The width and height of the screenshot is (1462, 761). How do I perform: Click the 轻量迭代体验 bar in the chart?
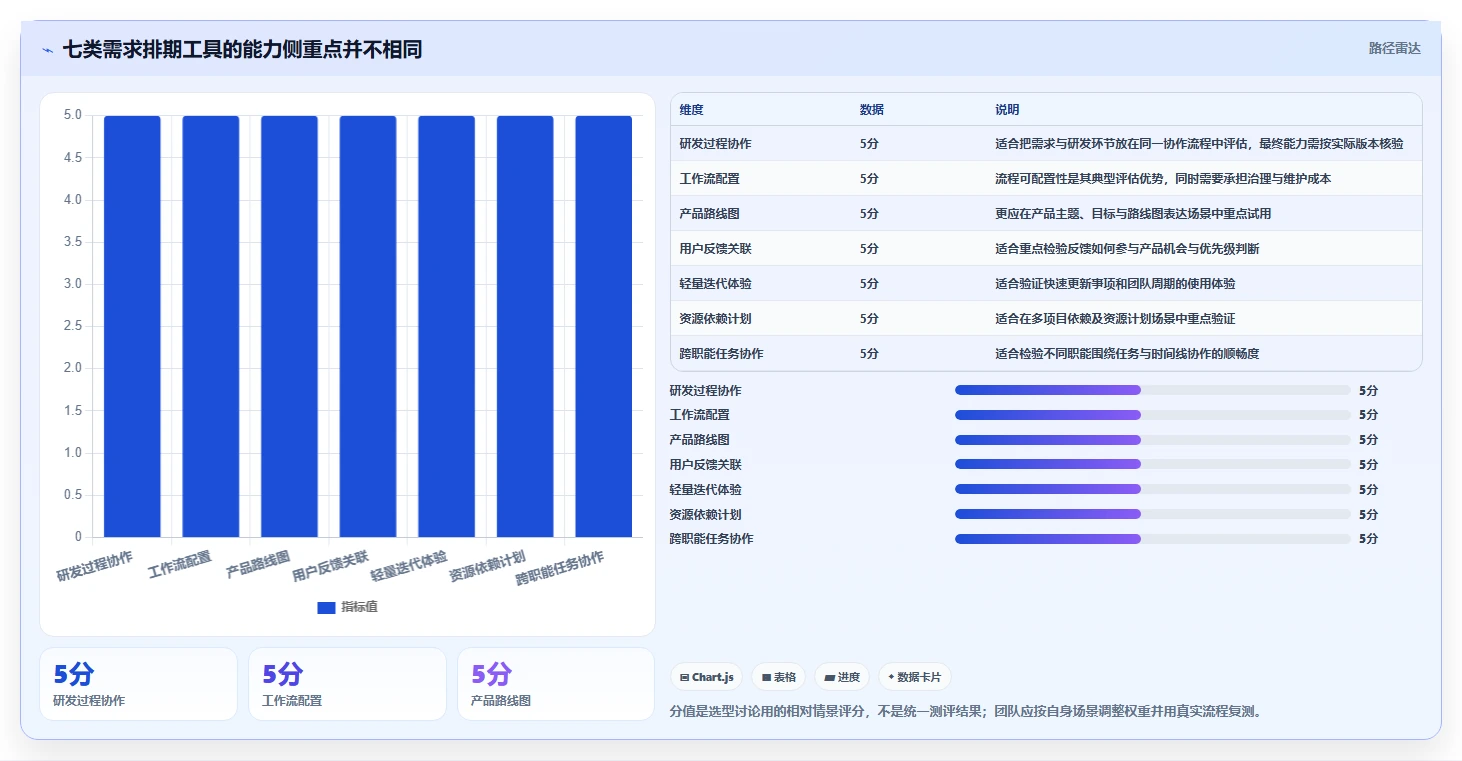point(446,326)
